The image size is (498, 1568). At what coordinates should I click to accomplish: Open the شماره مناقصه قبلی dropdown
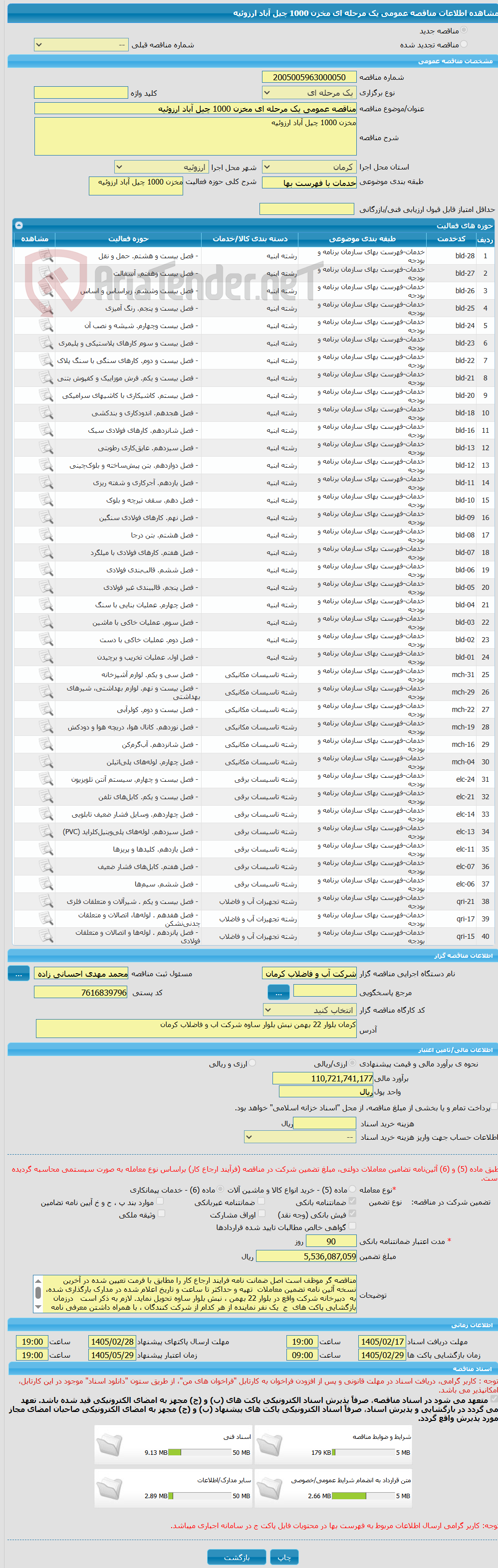tap(81, 45)
